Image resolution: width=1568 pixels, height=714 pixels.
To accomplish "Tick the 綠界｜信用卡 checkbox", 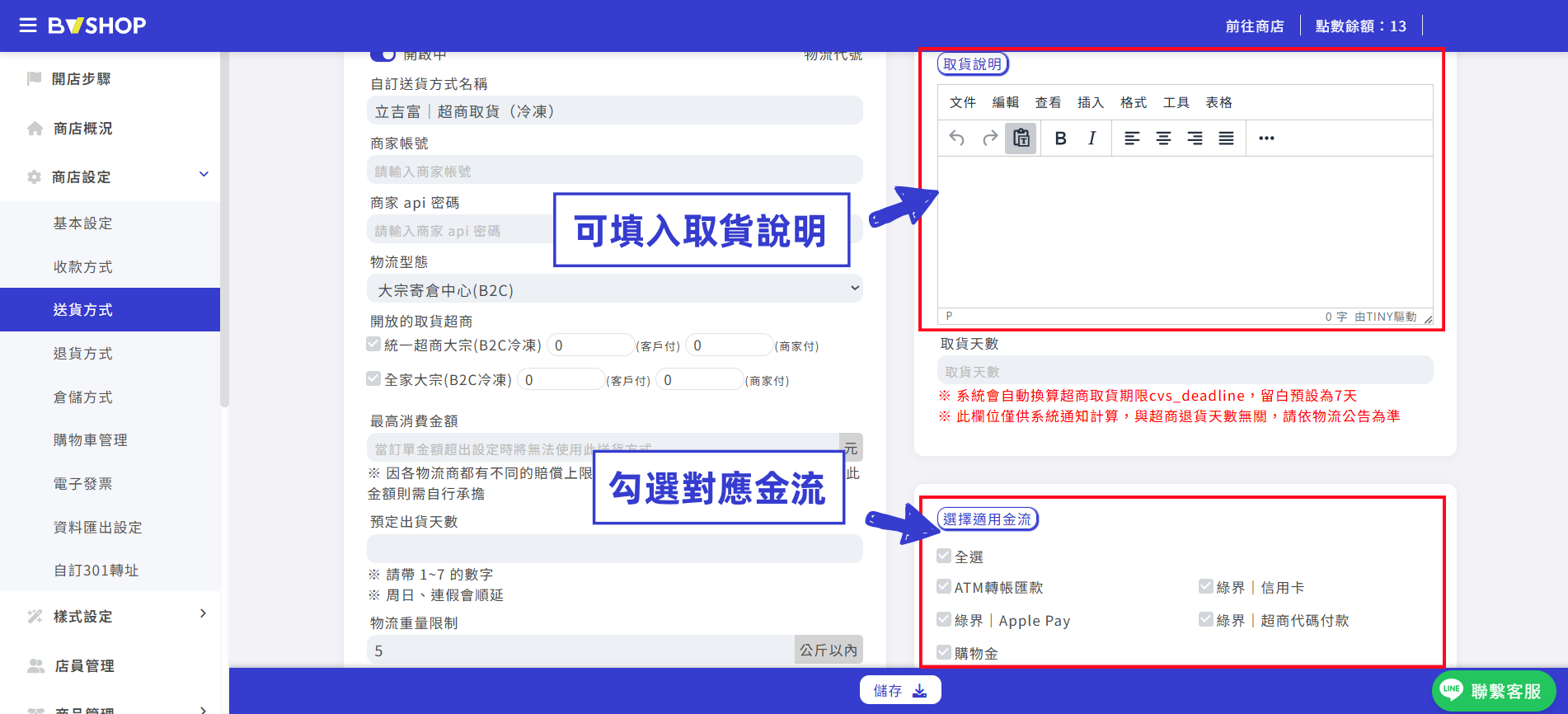I will point(1206,586).
